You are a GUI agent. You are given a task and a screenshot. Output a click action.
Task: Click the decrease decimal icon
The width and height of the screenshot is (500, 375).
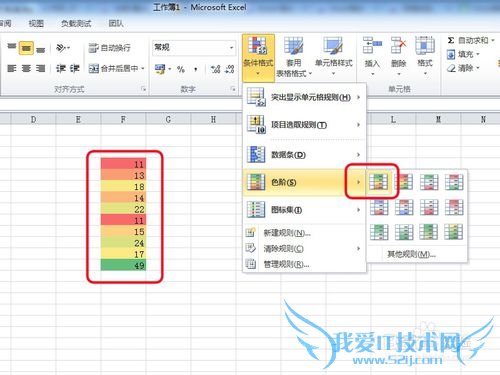click(230, 69)
